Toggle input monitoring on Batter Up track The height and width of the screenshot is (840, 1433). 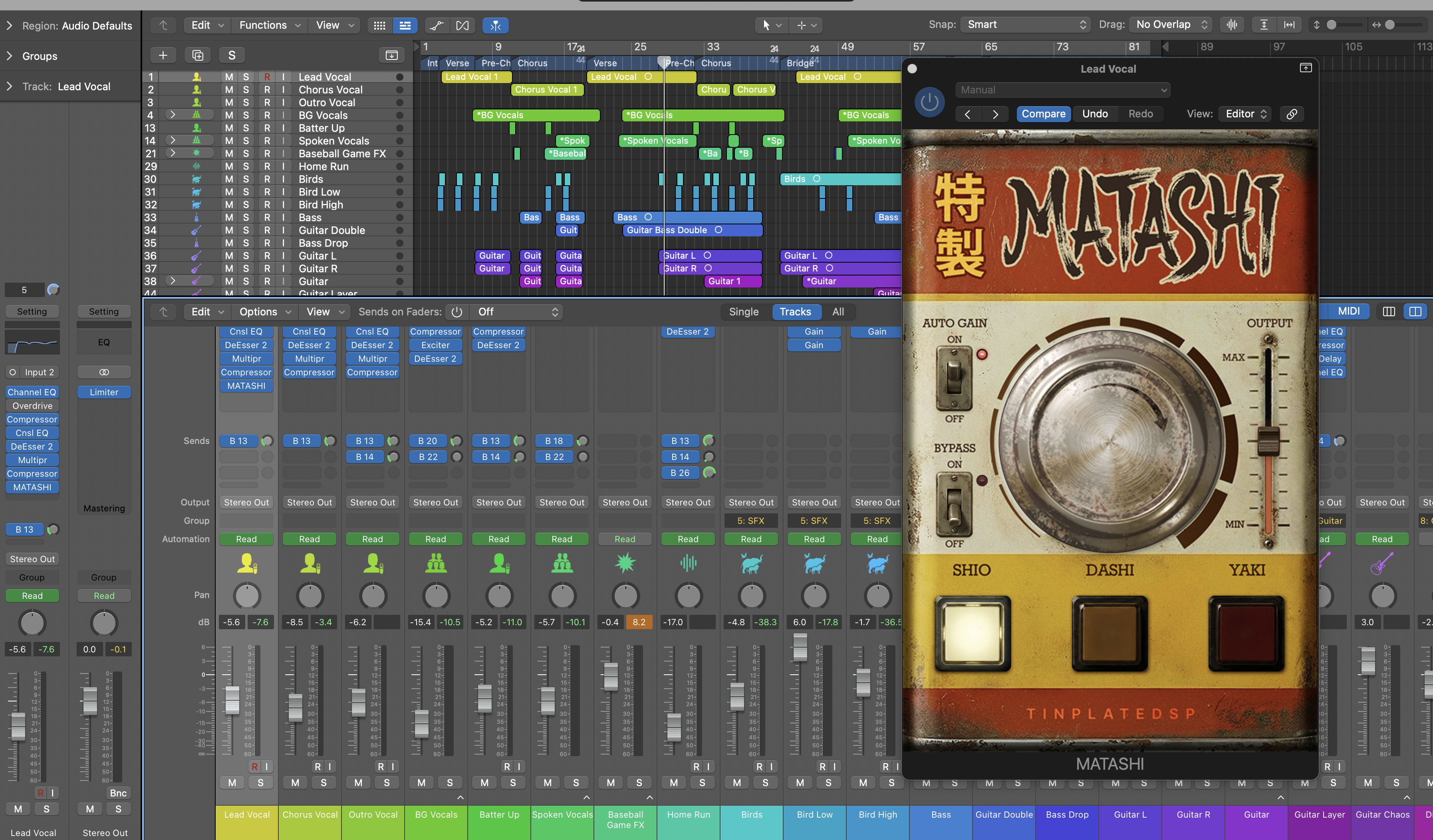(283, 128)
